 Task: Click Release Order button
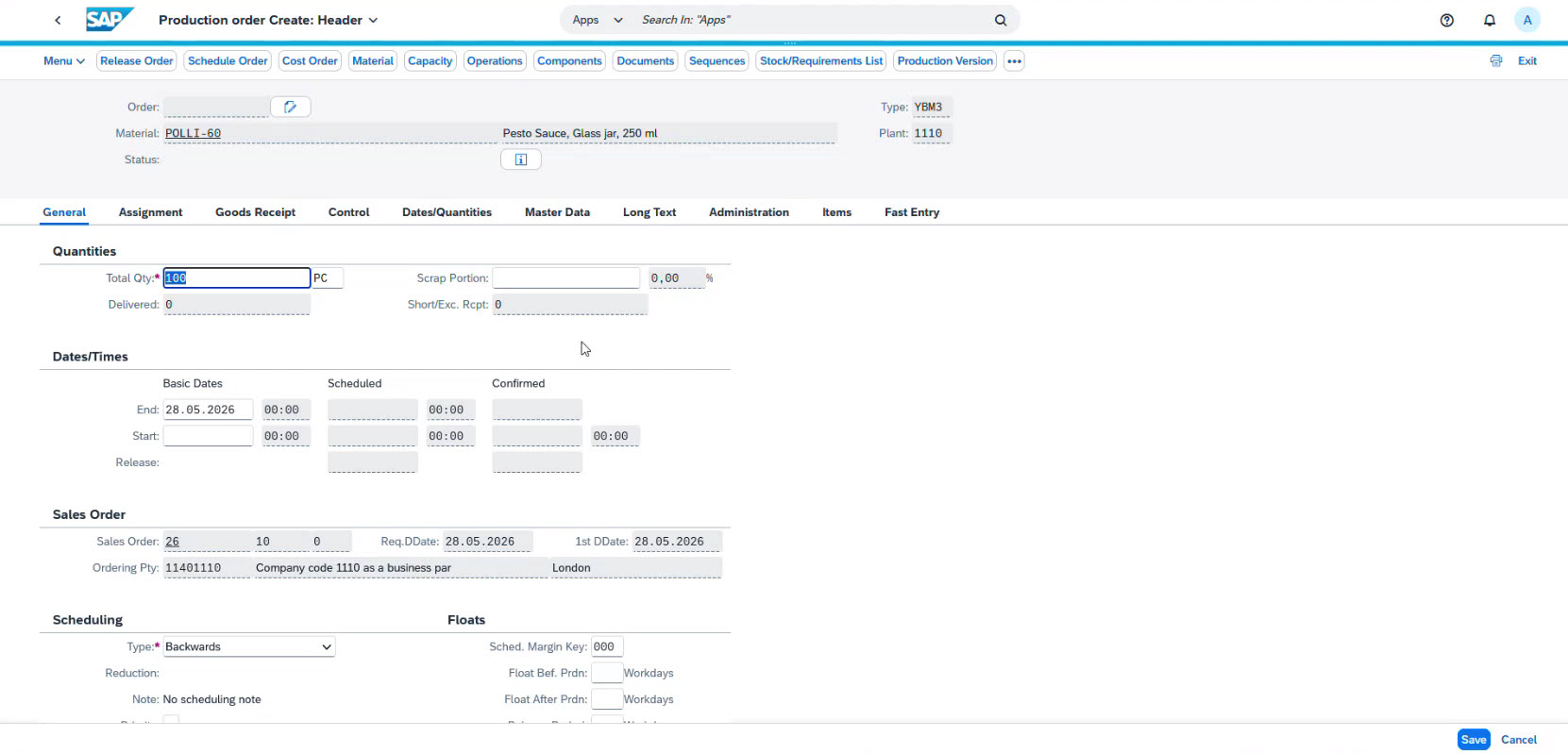[137, 61]
